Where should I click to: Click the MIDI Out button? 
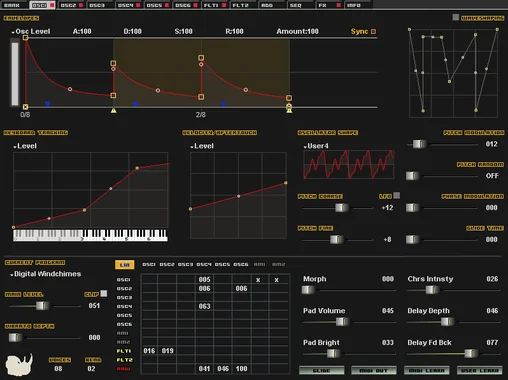(374, 370)
